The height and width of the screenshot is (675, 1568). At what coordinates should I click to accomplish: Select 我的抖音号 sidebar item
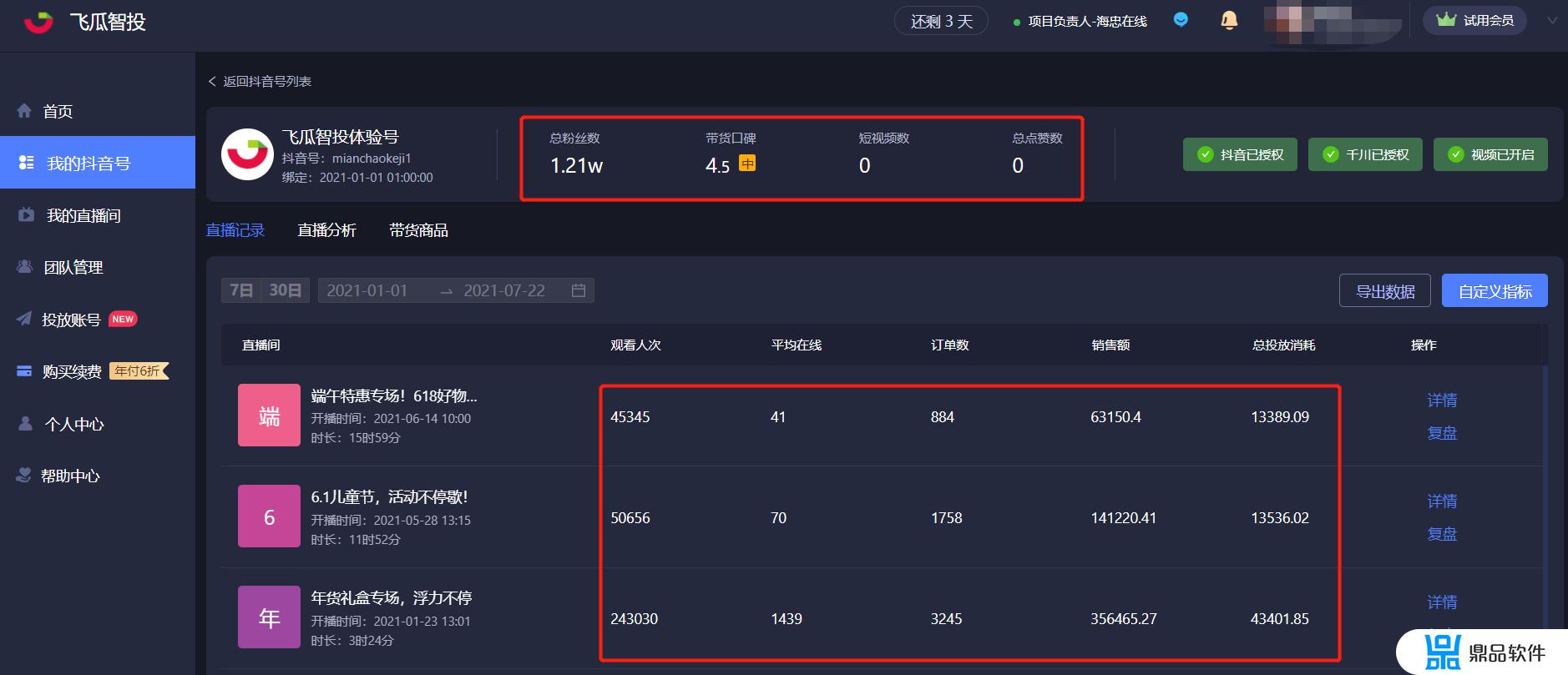tap(98, 163)
